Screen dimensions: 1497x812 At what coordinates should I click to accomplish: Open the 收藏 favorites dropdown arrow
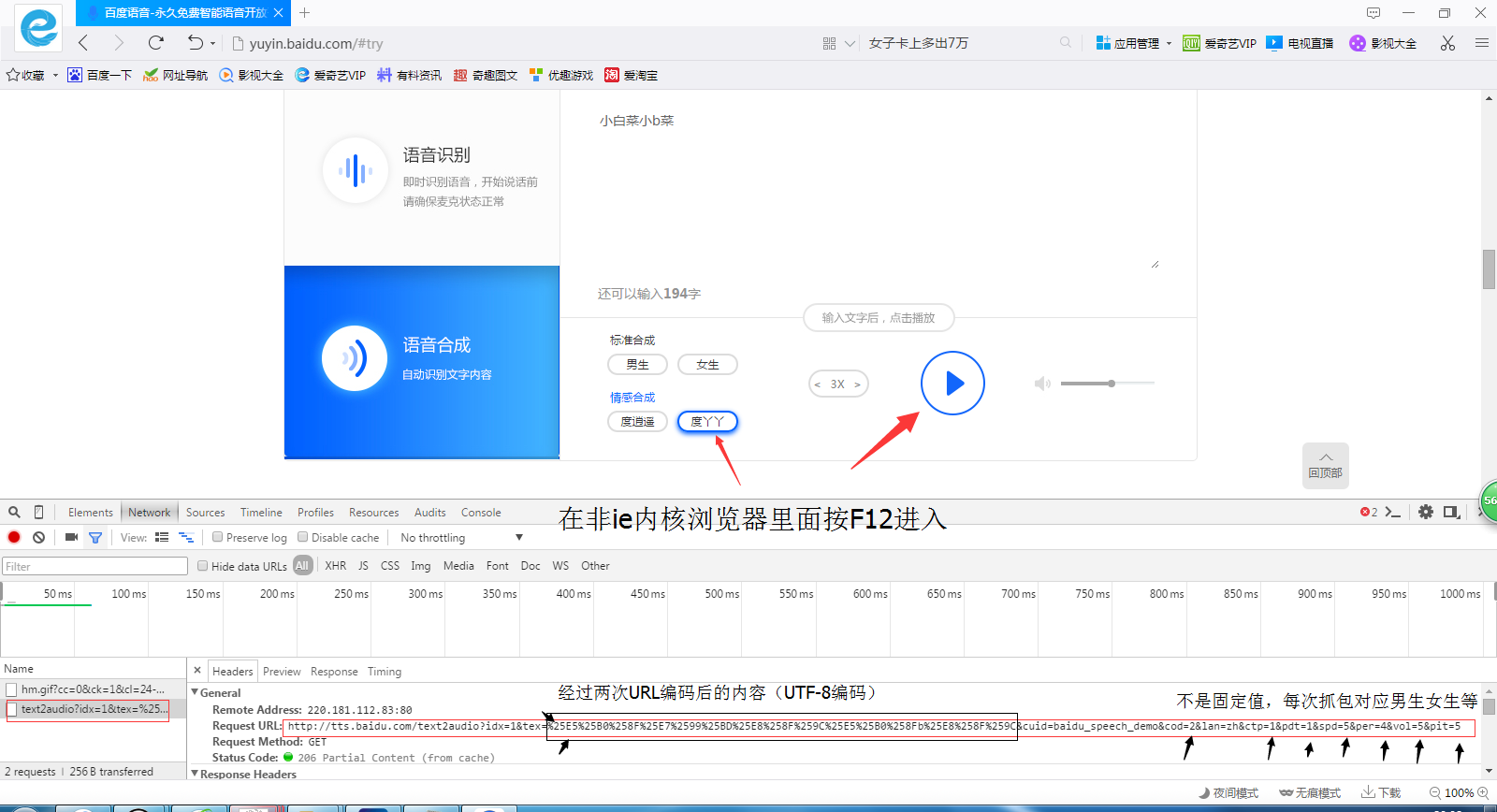pyautogui.click(x=55, y=75)
